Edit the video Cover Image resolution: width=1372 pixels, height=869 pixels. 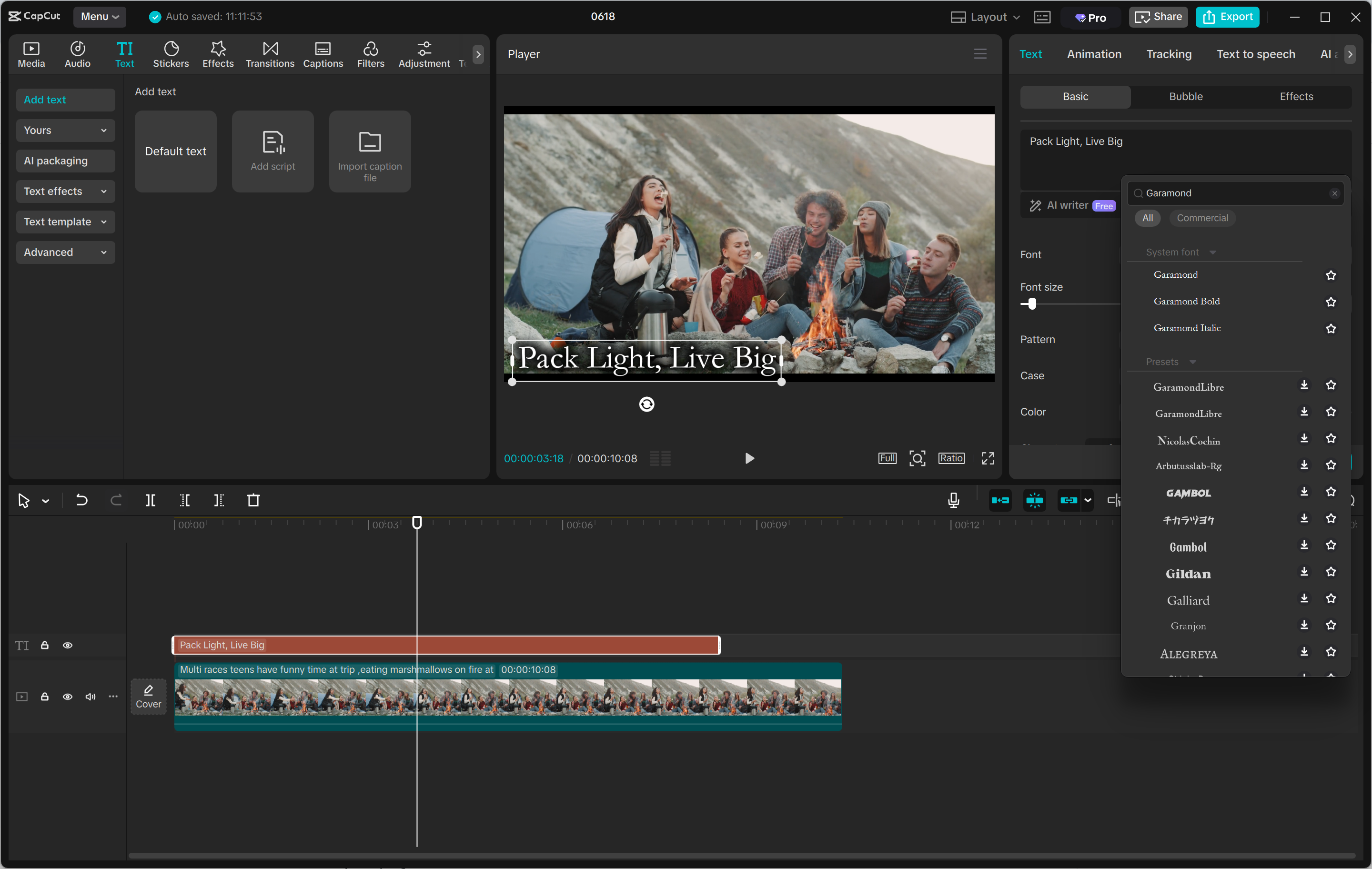(148, 696)
